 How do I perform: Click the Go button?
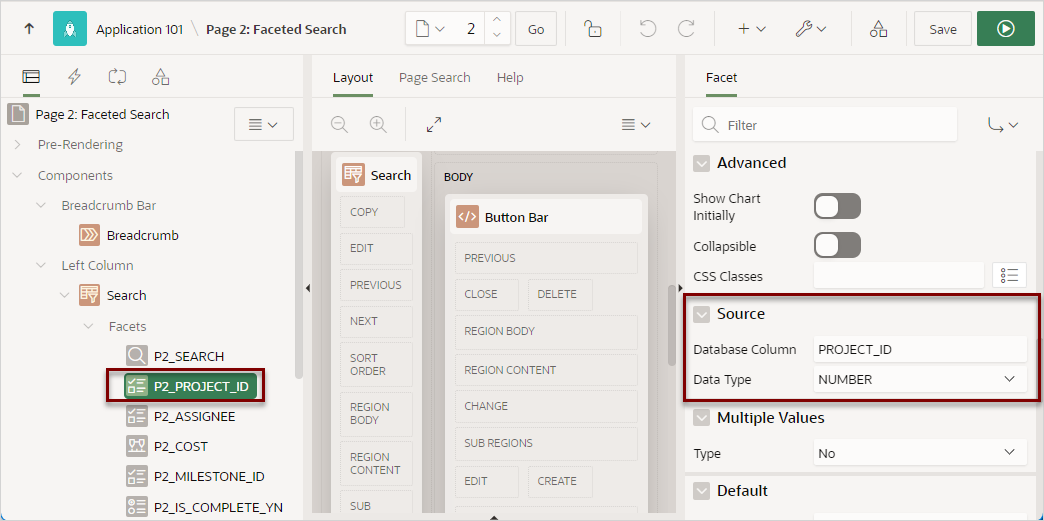pyautogui.click(x=536, y=29)
